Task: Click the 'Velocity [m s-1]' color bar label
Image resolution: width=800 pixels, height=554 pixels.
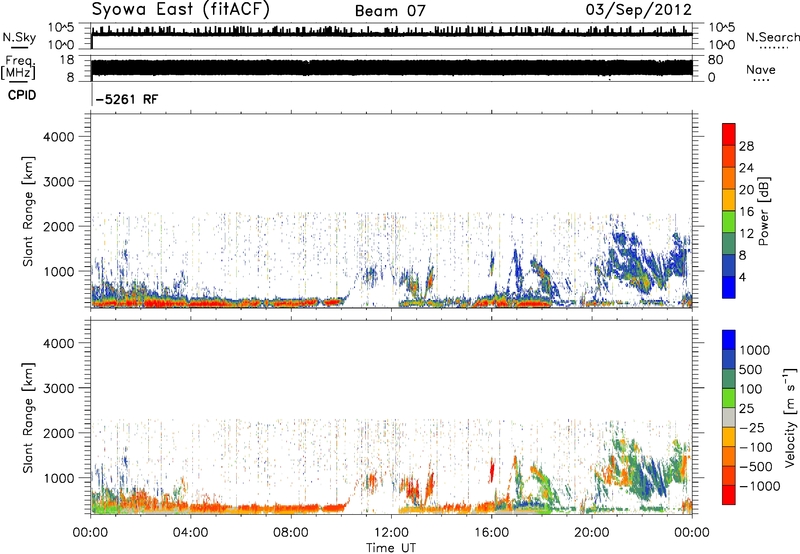Action: click(790, 417)
